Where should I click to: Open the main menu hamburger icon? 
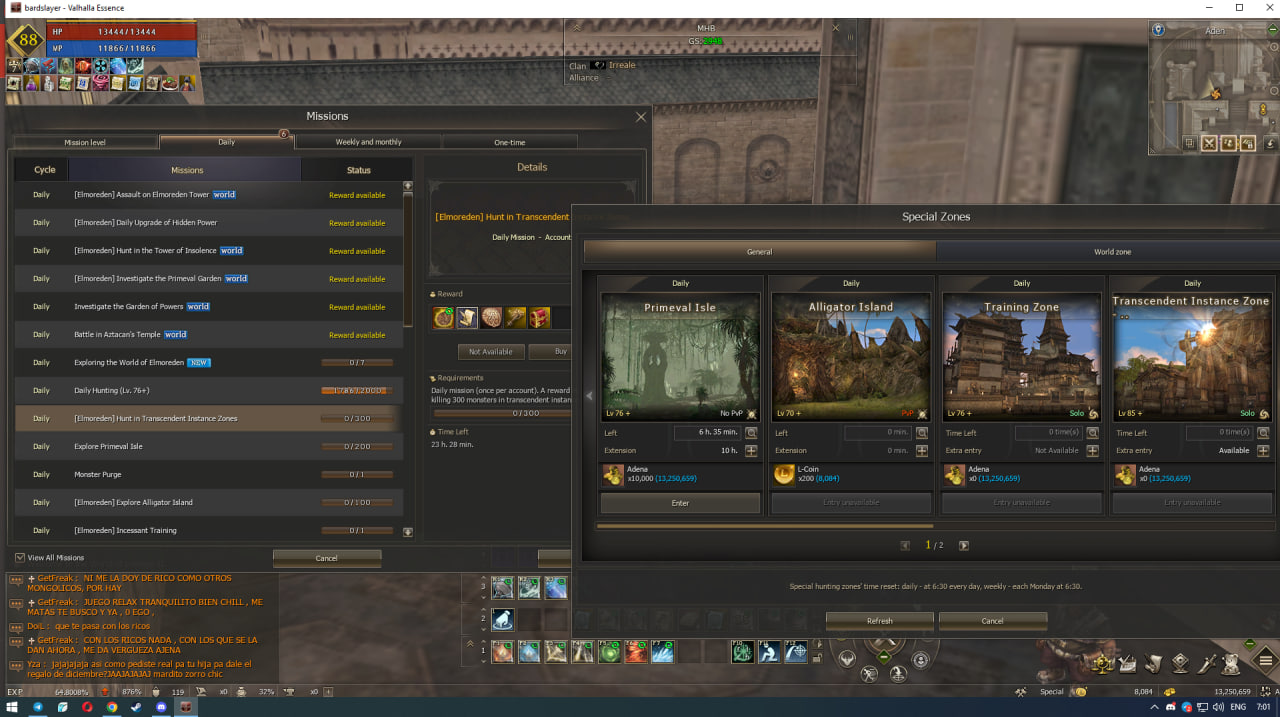pyautogui.click(x=1265, y=661)
